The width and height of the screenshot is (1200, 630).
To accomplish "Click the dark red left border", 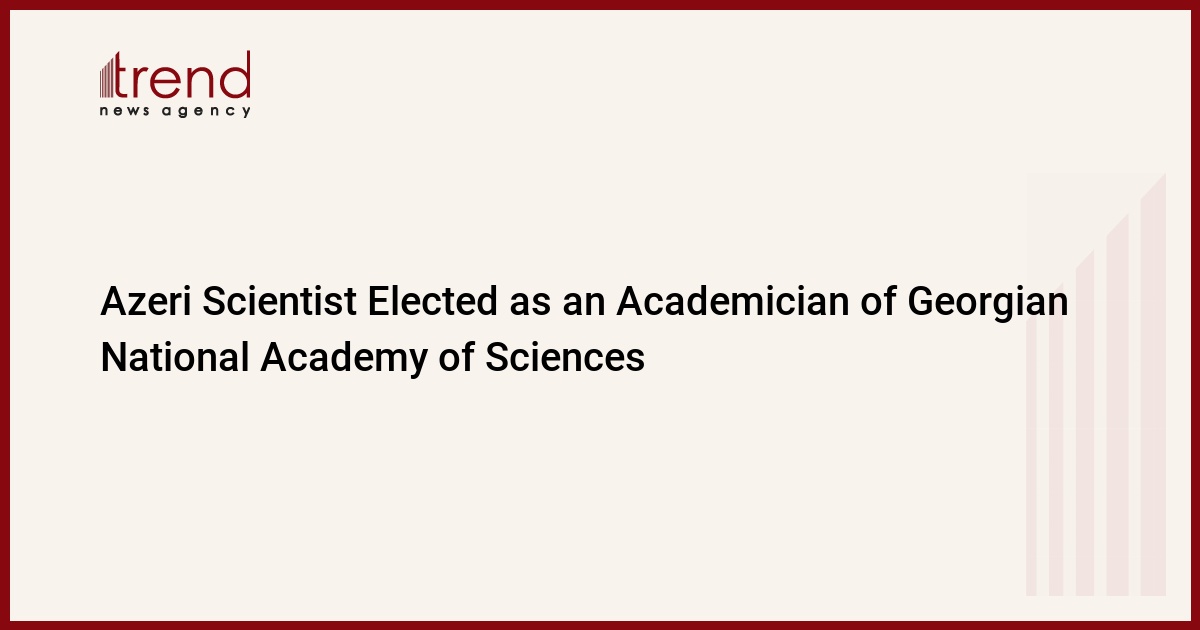I will [x=4, y=315].
